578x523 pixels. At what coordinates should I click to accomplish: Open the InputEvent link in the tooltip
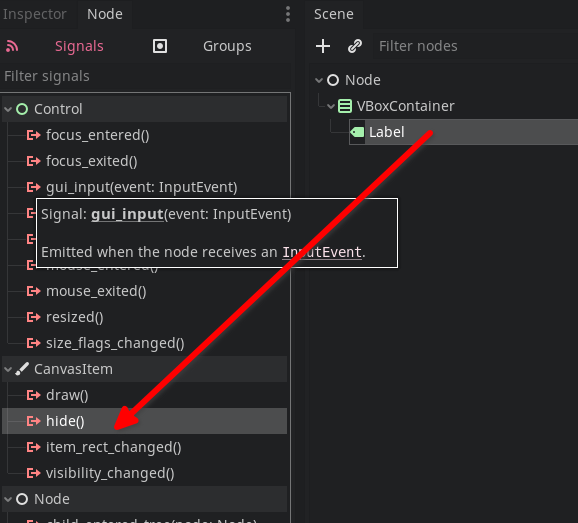click(322, 252)
